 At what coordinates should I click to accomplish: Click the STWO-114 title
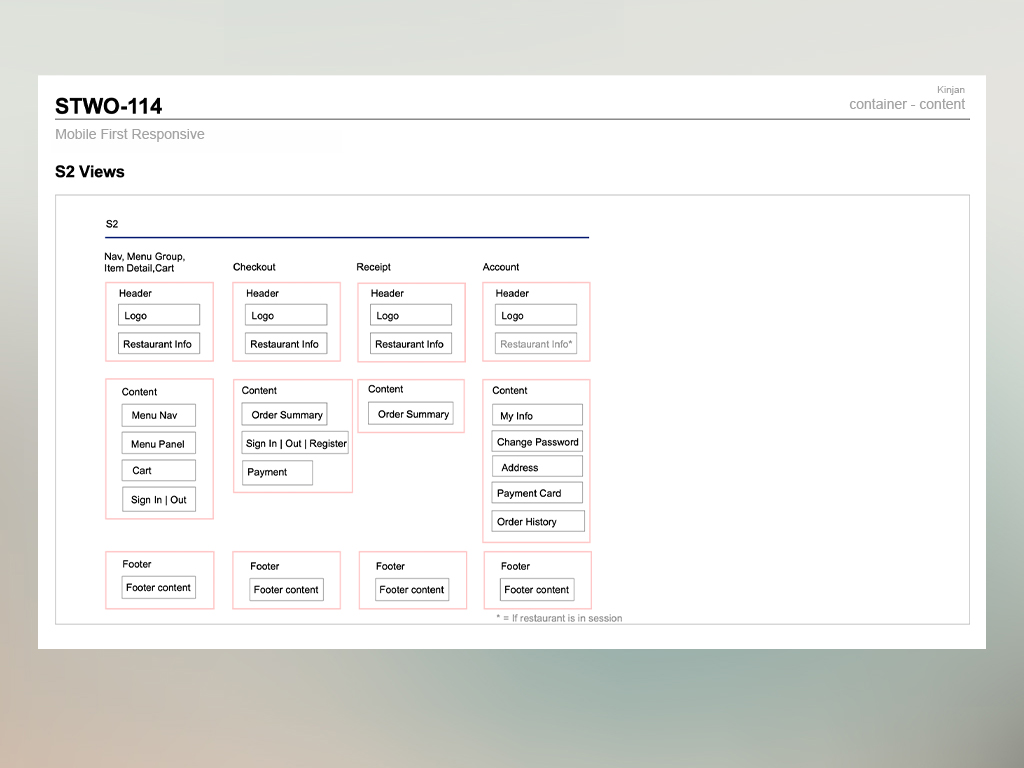(x=108, y=106)
